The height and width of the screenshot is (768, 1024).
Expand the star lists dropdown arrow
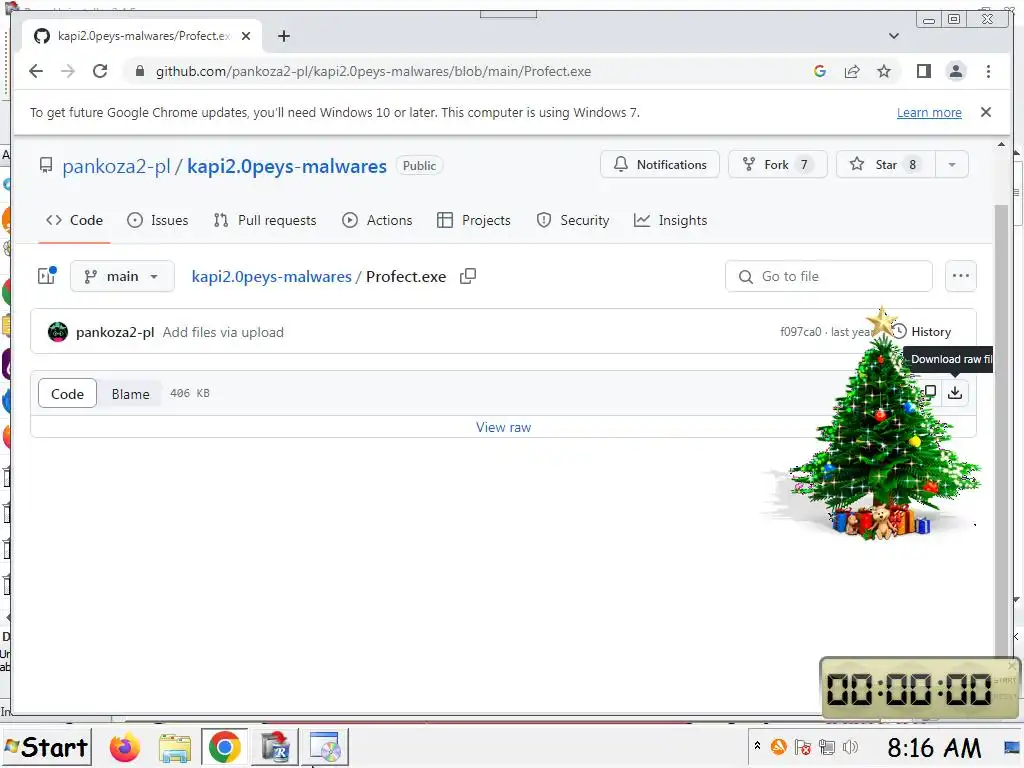pyautogui.click(x=952, y=165)
